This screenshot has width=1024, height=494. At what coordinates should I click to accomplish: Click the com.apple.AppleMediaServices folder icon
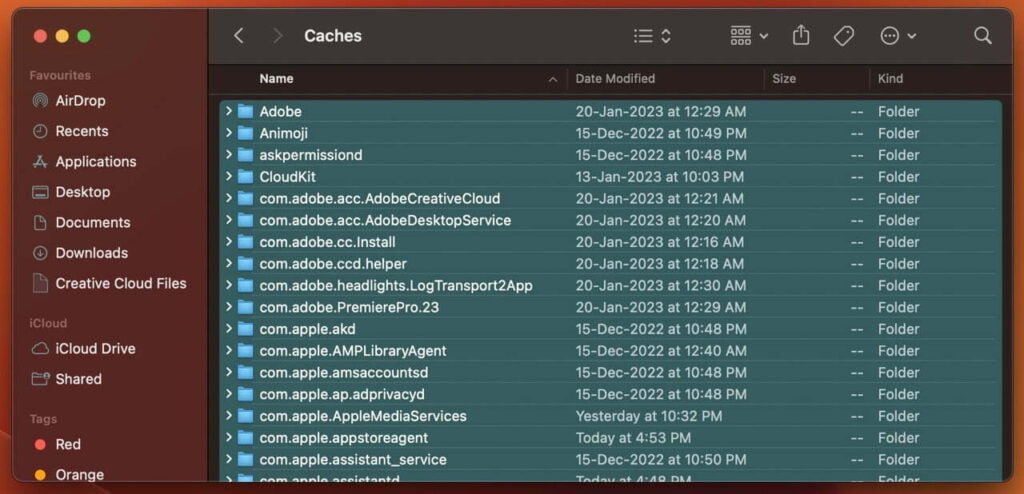click(x=246, y=416)
